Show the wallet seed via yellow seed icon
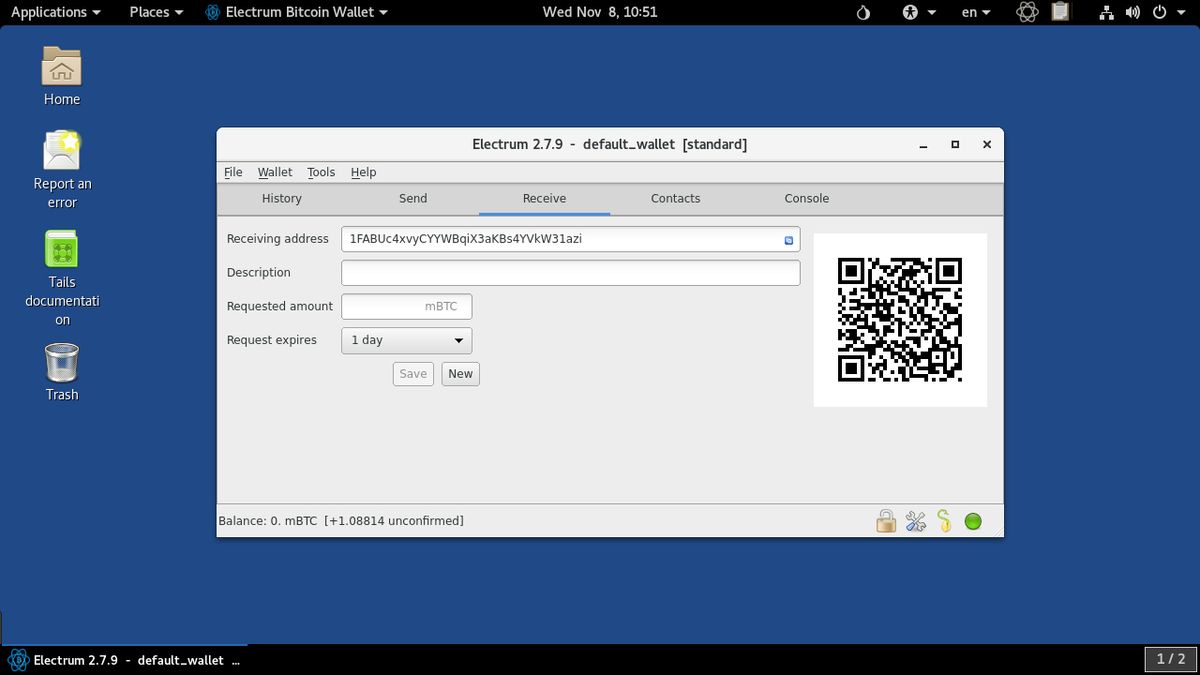This screenshot has width=1200, height=675. click(x=944, y=521)
